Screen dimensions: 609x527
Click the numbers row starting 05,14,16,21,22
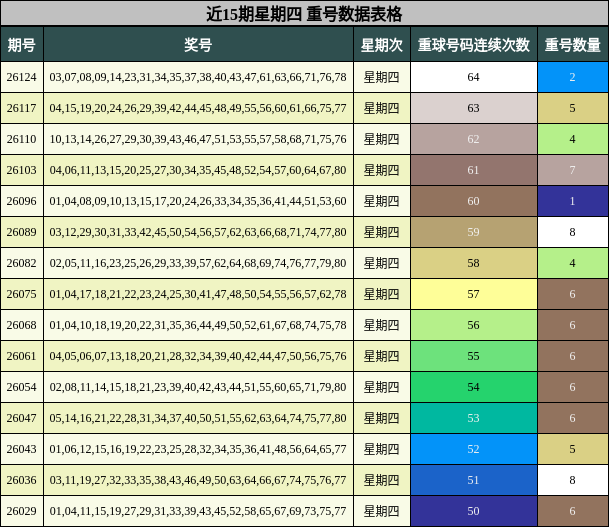(198, 418)
